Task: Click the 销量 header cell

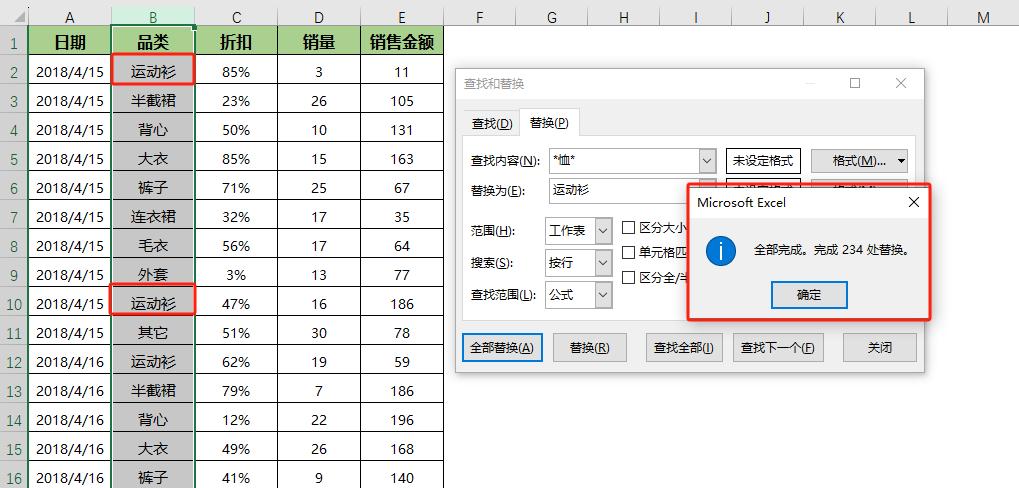Action: pyautogui.click(x=318, y=42)
